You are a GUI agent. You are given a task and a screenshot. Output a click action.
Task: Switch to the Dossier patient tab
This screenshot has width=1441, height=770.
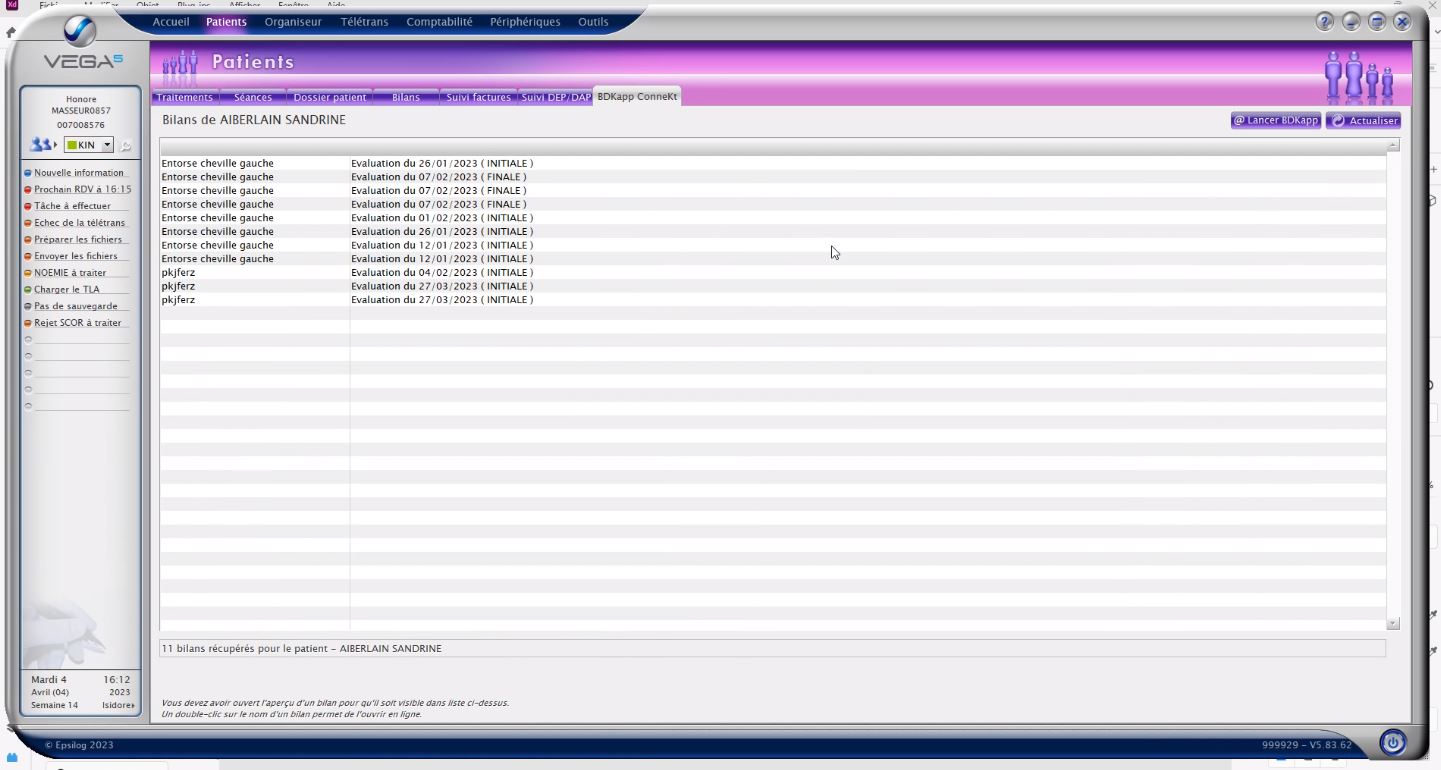pos(330,97)
